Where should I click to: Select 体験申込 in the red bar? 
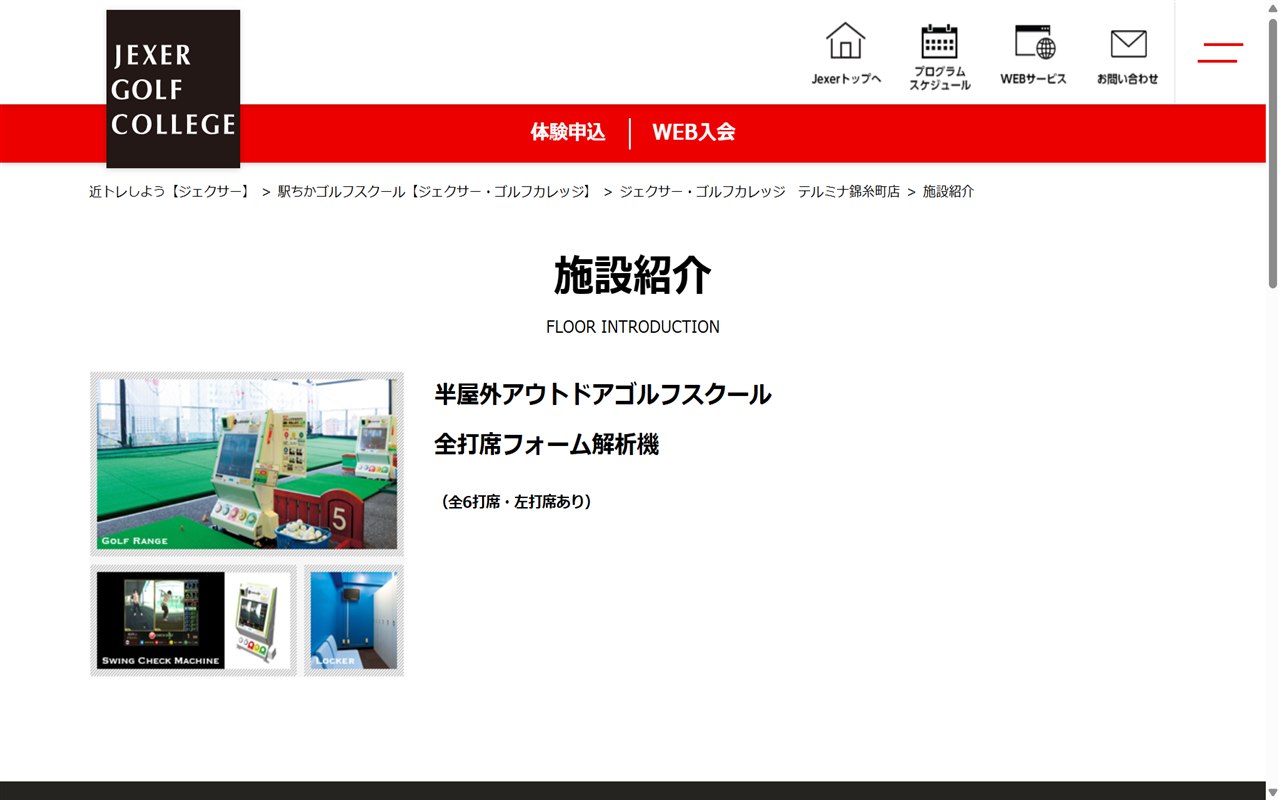point(568,132)
